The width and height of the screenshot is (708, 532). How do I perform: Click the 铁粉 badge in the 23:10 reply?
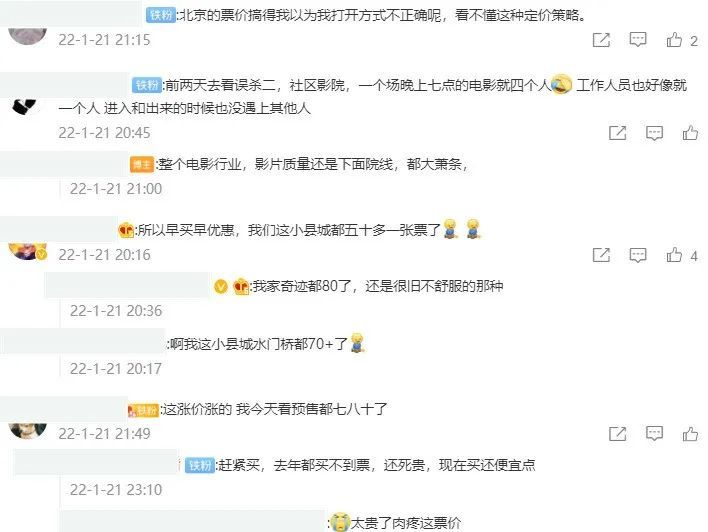[200, 466]
